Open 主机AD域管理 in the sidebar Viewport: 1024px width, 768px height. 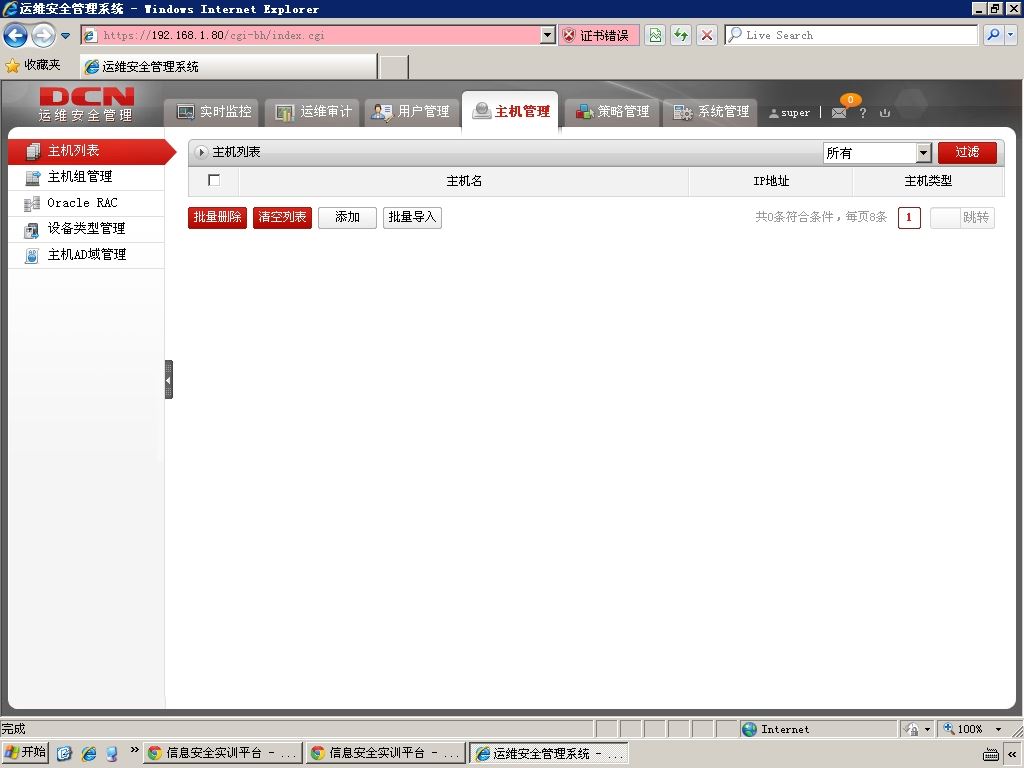click(x=86, y=255)
